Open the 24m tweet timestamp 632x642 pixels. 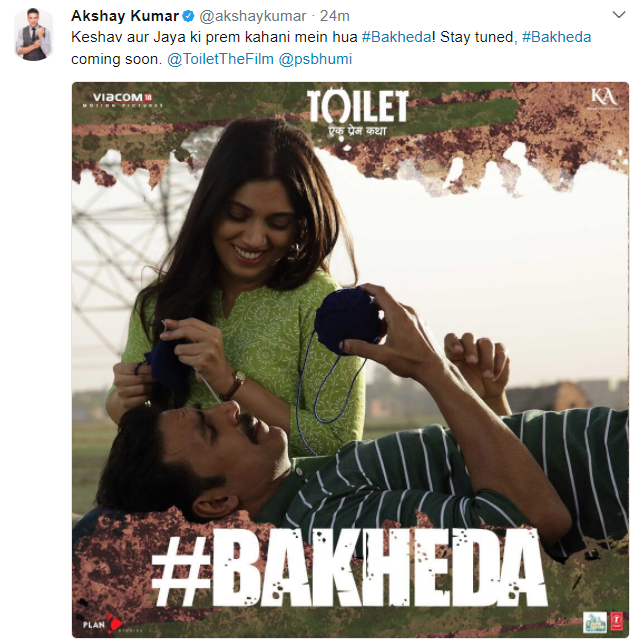(x=335, y=16)
